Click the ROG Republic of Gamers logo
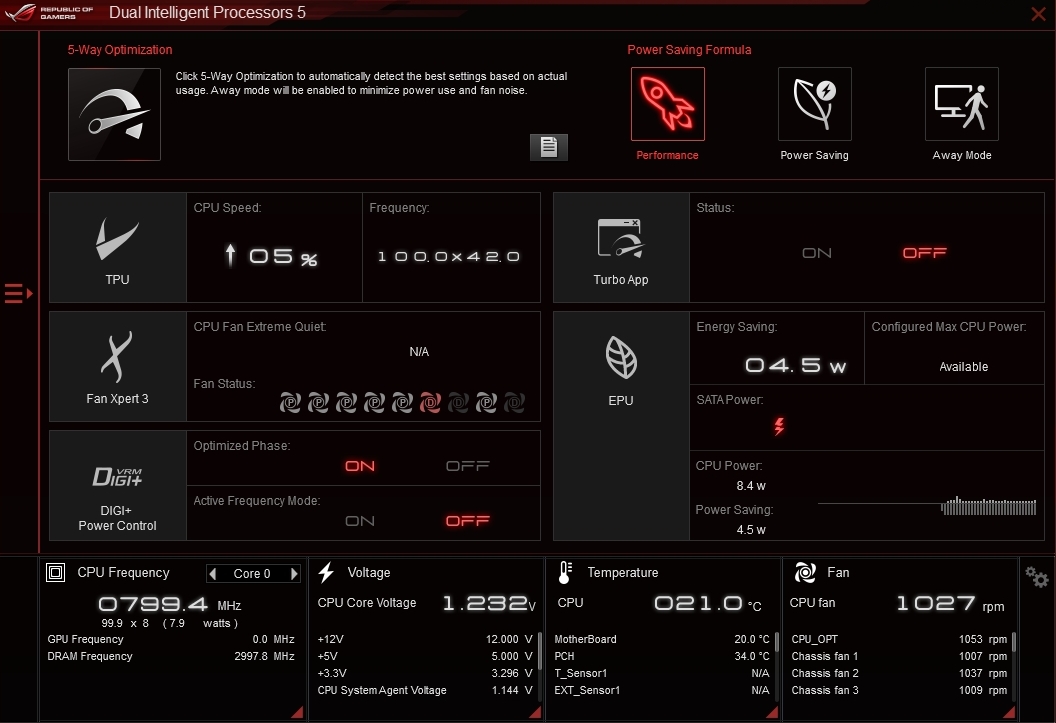Viewport: 1056px width, 723px height. (x=50, y=12)
